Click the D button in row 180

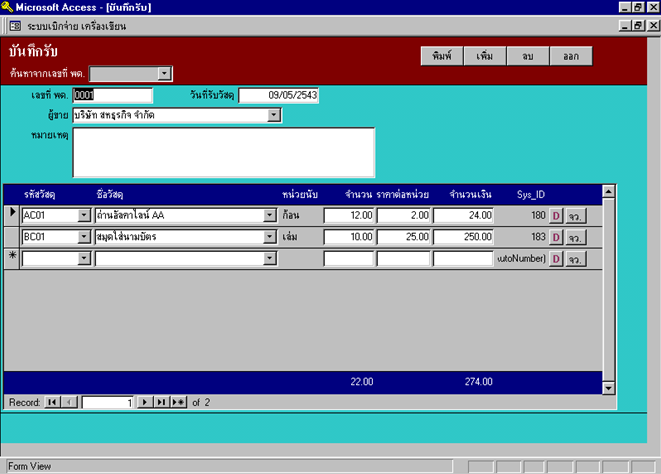click(556, 216)
